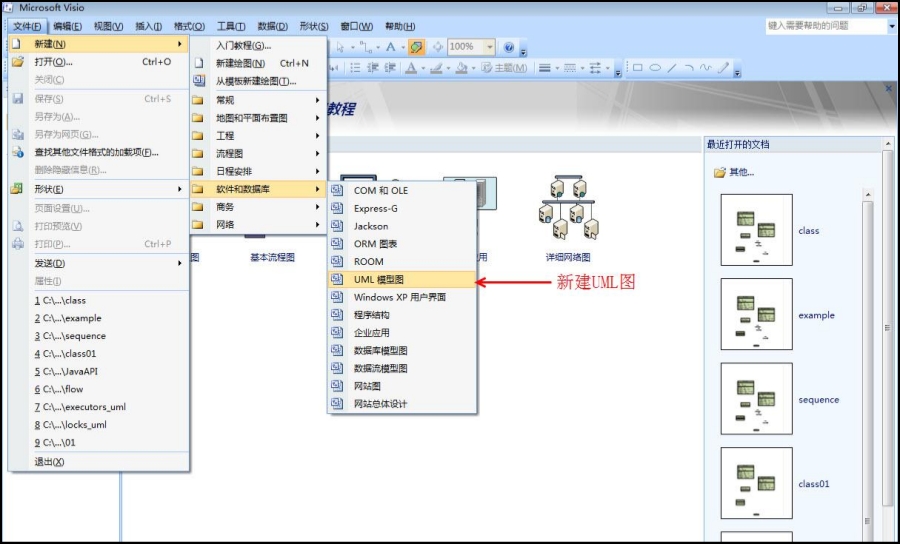Open the class01 recent document thumbnail
The height and width of the screenshot is (544, 900).
(x=757, y=483)
